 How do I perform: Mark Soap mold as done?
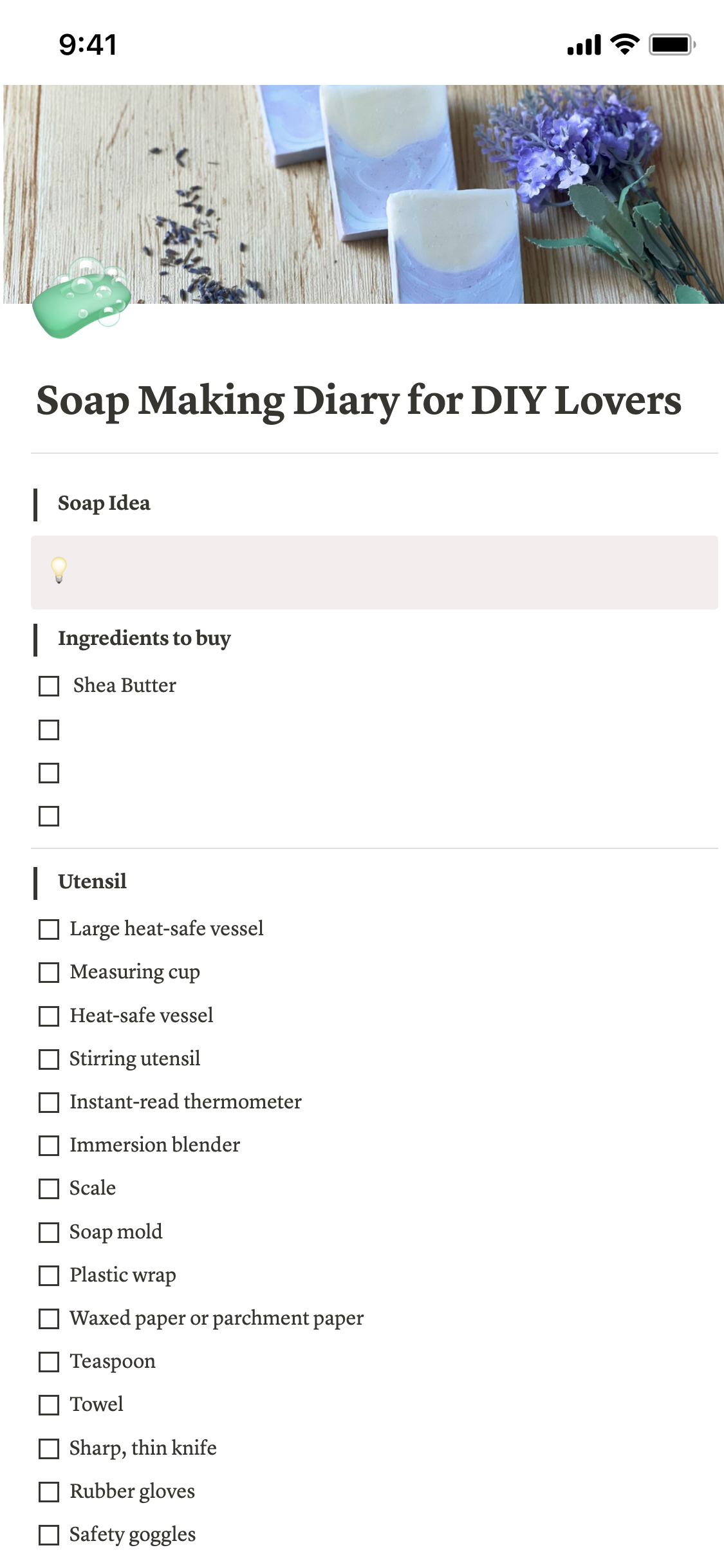(49, 1233)
